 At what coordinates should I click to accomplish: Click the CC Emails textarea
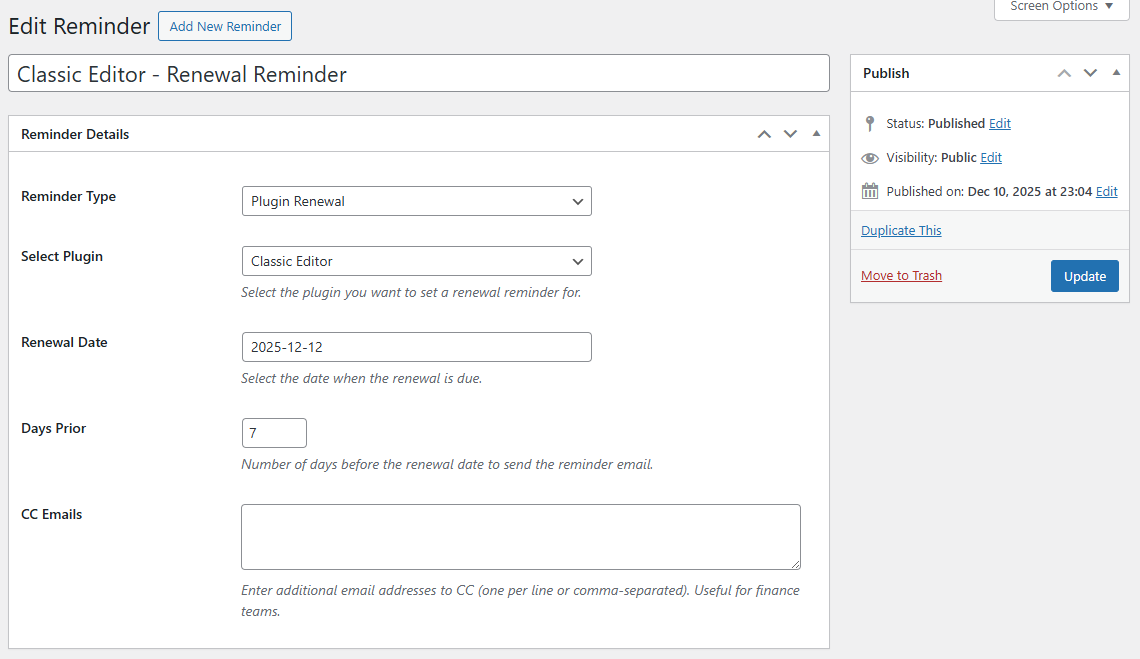pos(521,537)
